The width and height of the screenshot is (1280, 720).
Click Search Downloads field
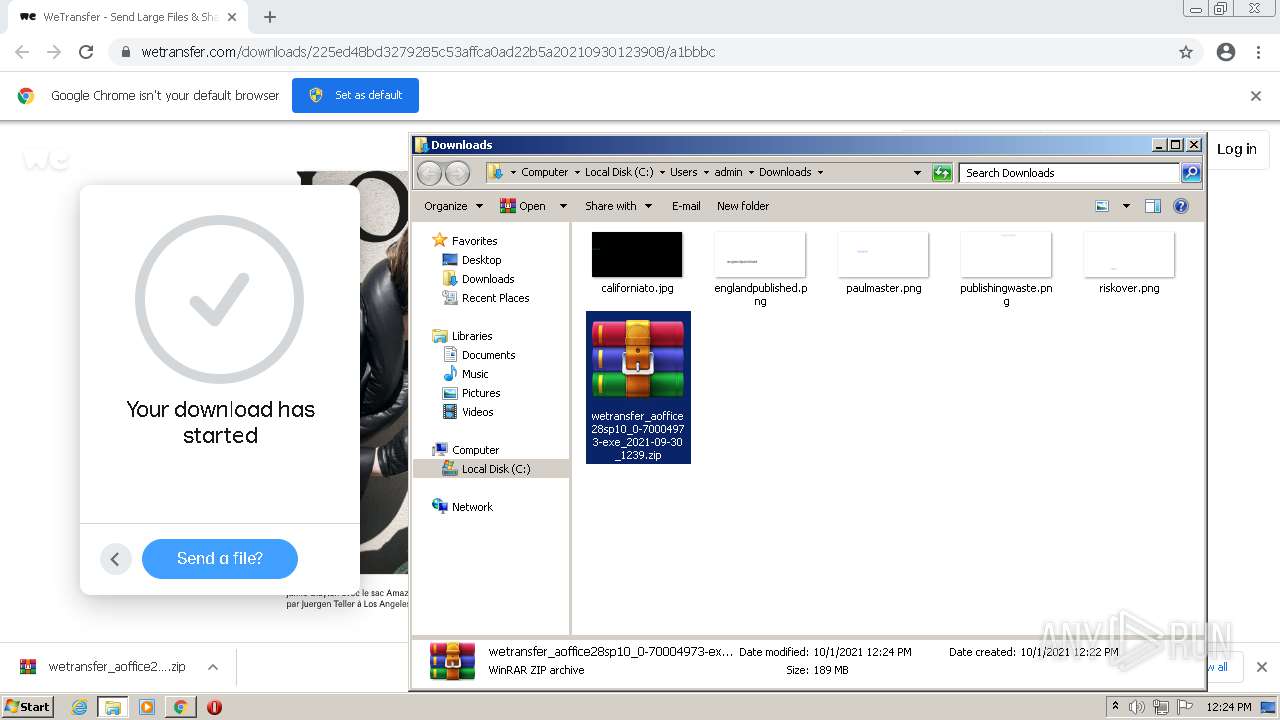click(1069, 173)
